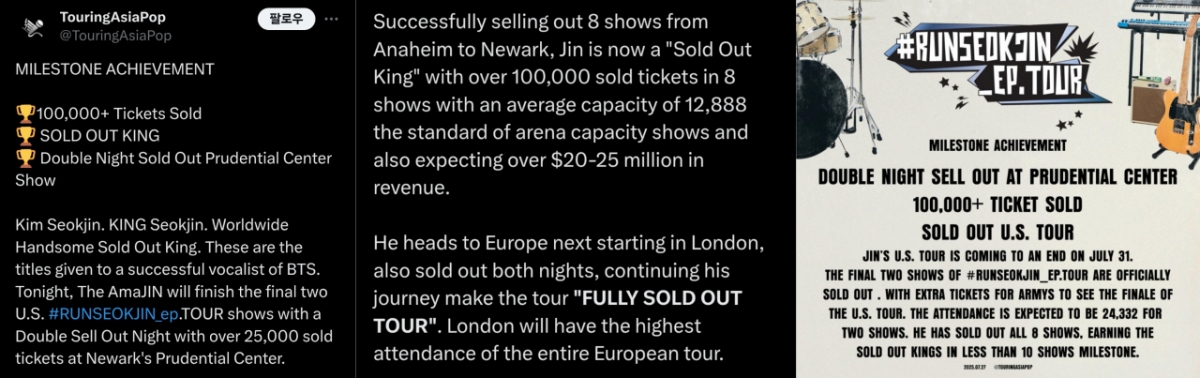Click the trophy emoji beside 100,000+ Tickets Sold

pyautogui.click(x=25, y=113)
